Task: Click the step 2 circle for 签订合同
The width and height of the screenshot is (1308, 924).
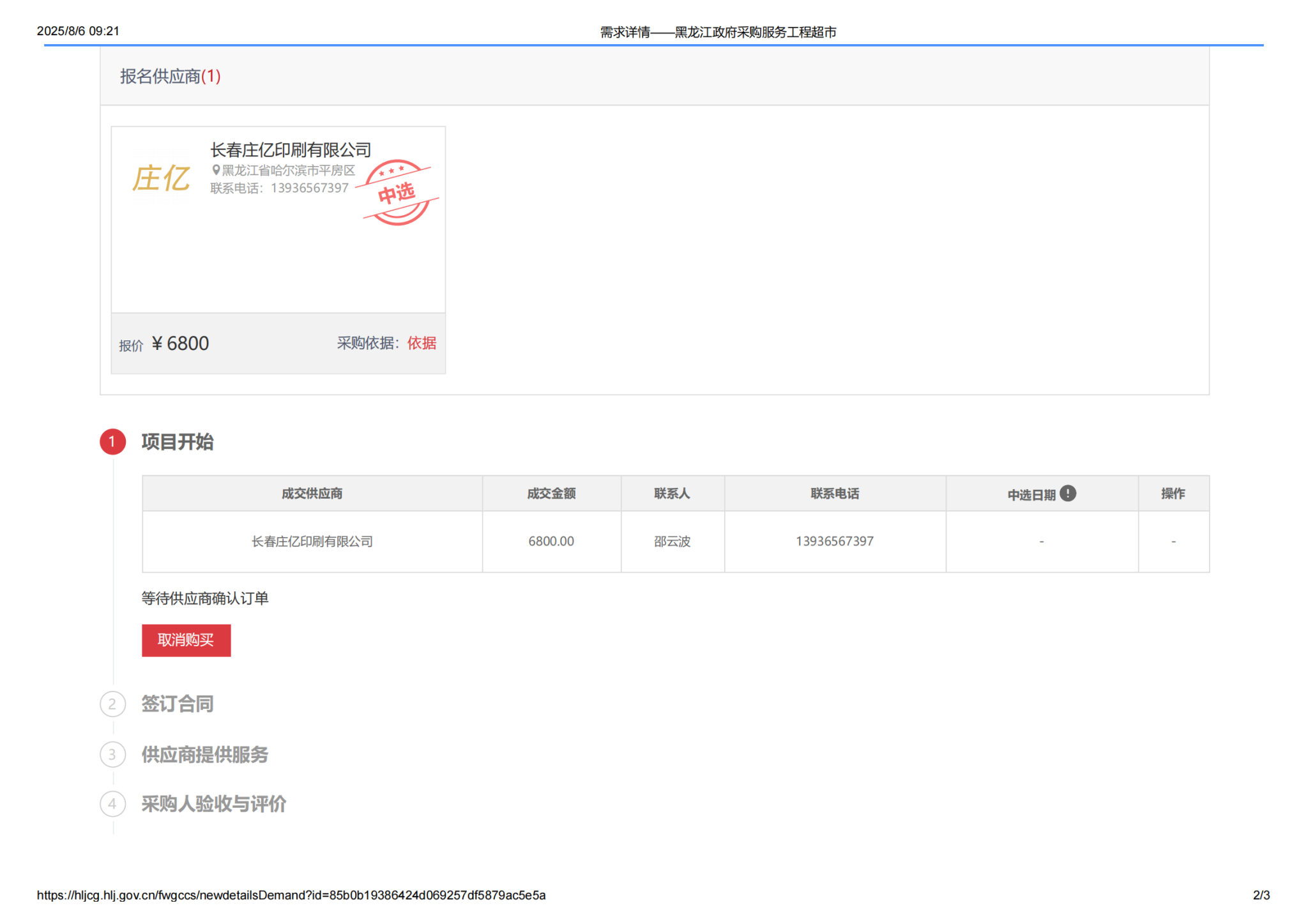Action: point(112,704)
